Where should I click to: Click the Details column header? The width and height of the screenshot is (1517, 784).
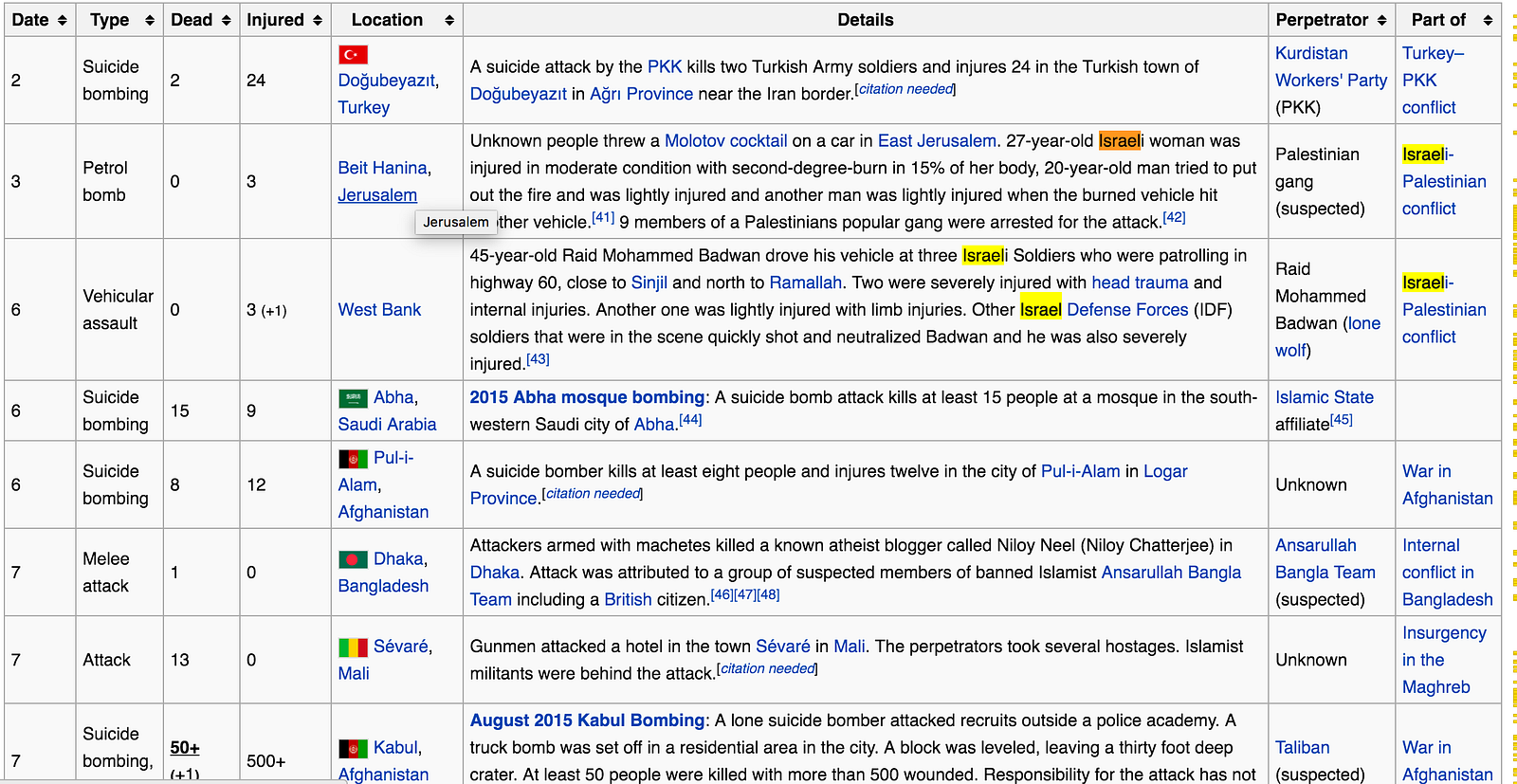[866, 20]
